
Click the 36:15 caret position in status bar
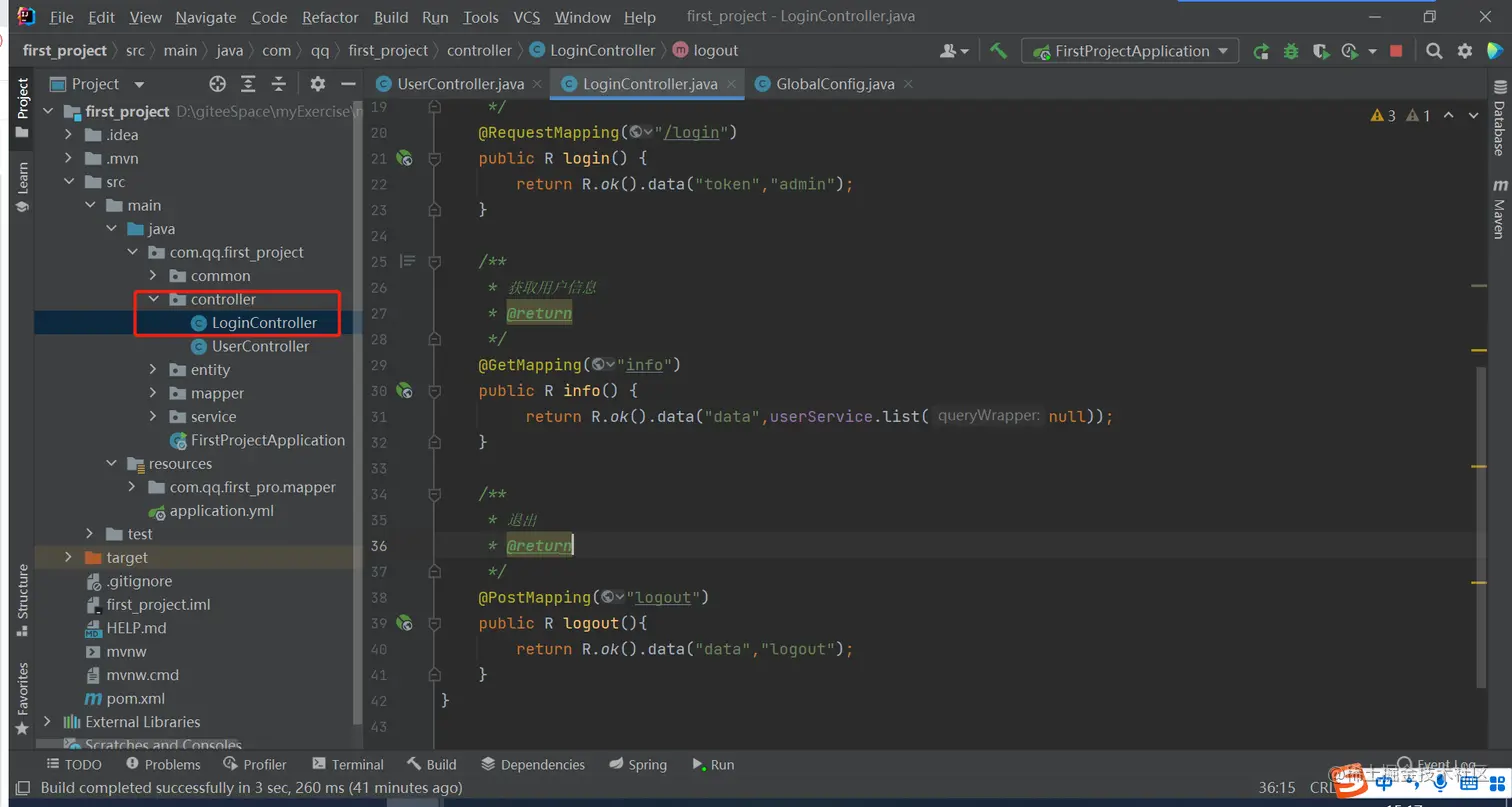pos(1277,788)
